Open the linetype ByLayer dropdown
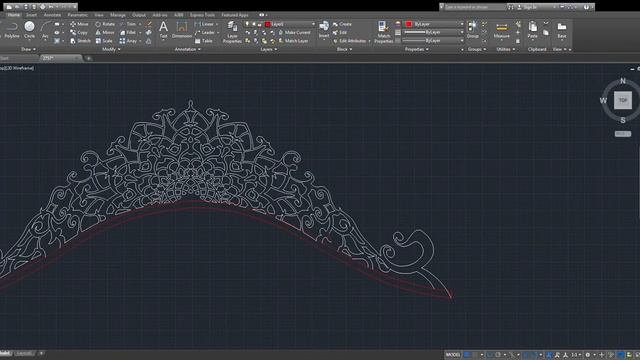The width and height of the screenshot is (640, 360). tap(434, 41)
